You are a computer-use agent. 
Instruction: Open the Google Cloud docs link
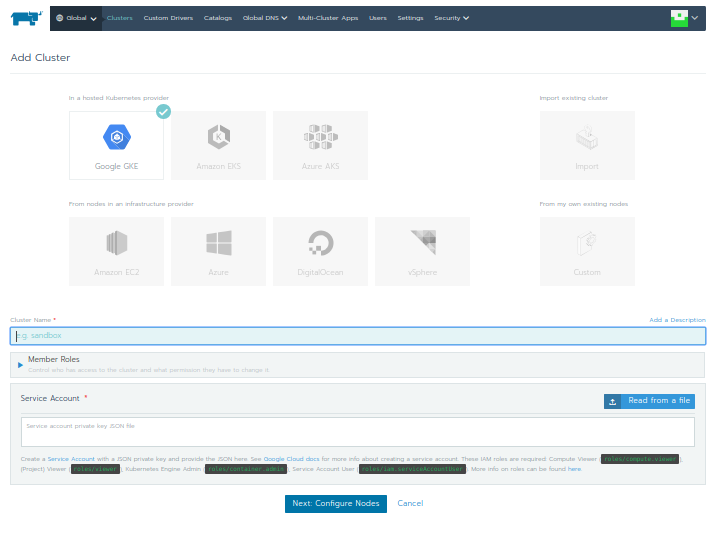click(291, 459)
